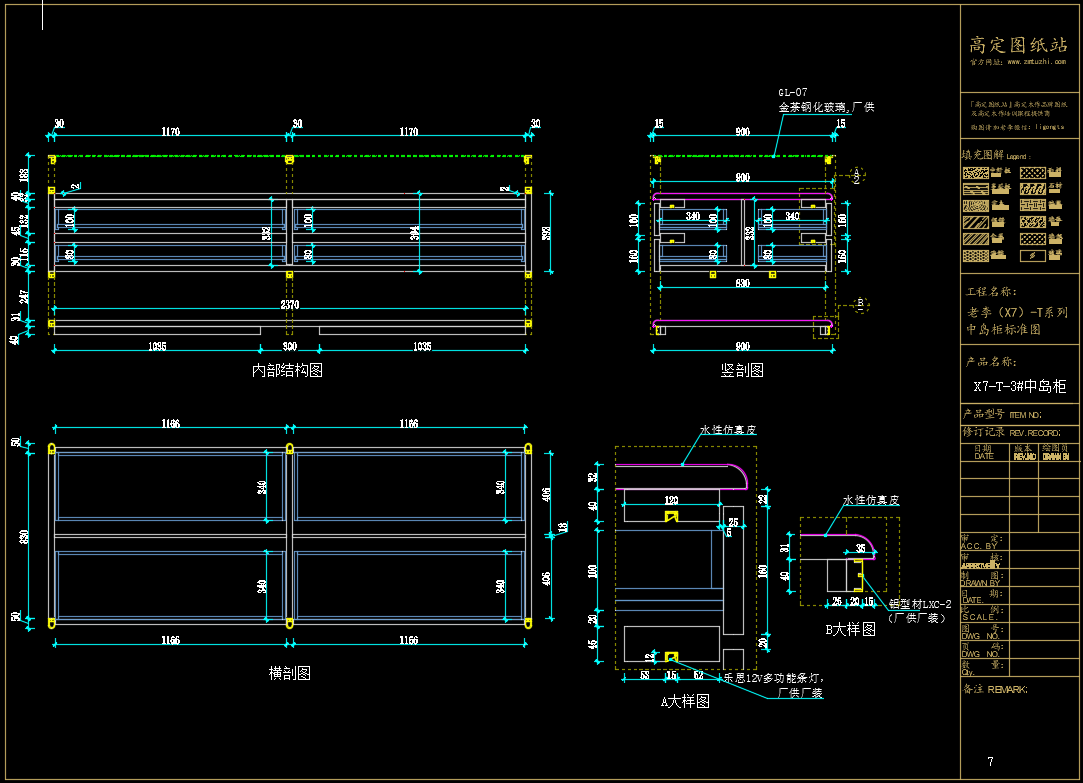Click the '(厂供厂装)' note under LXC-2
1083x783 pixels.
coord(917,618)
